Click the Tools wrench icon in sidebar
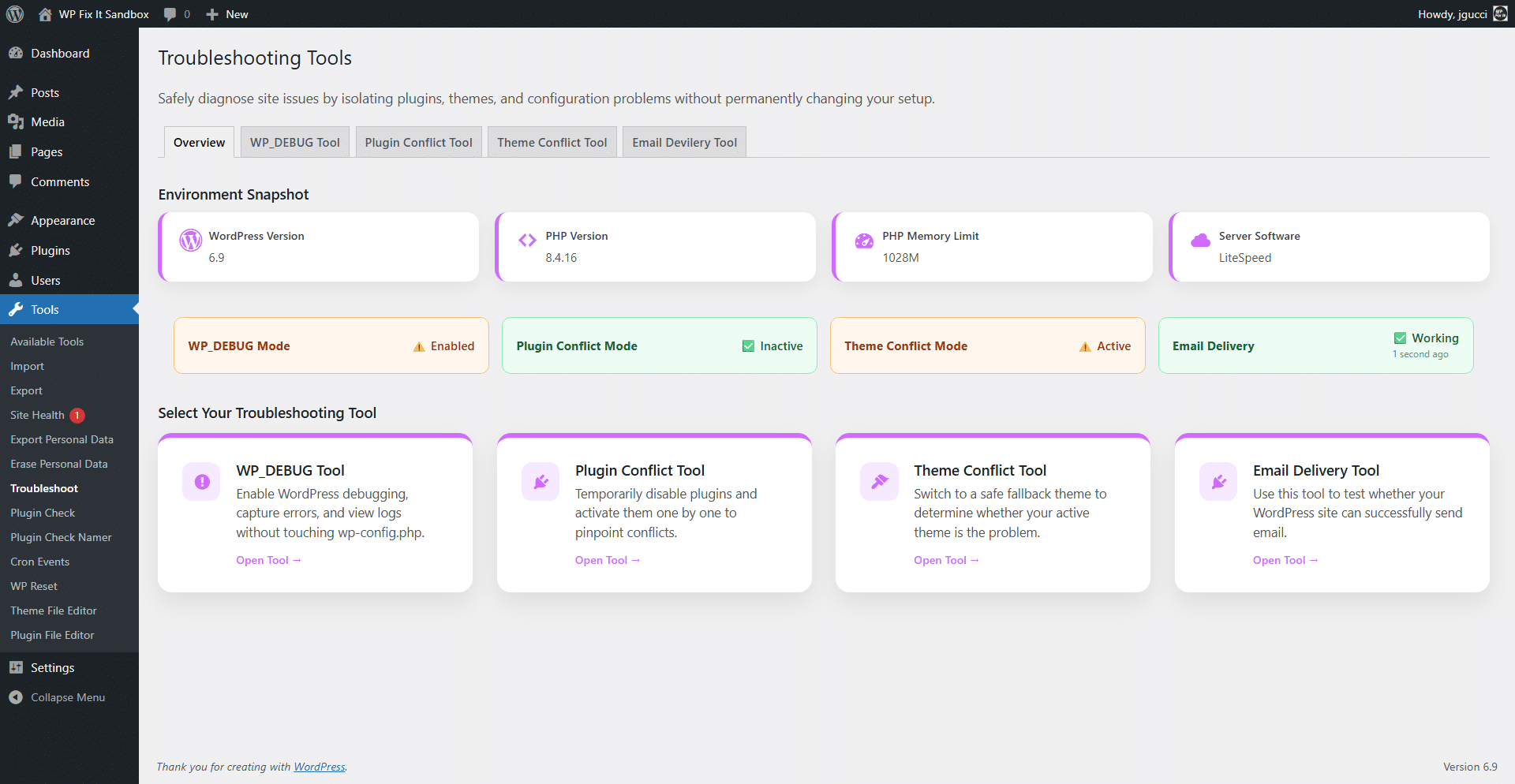Screen dimensions: 1515x784 17,309
